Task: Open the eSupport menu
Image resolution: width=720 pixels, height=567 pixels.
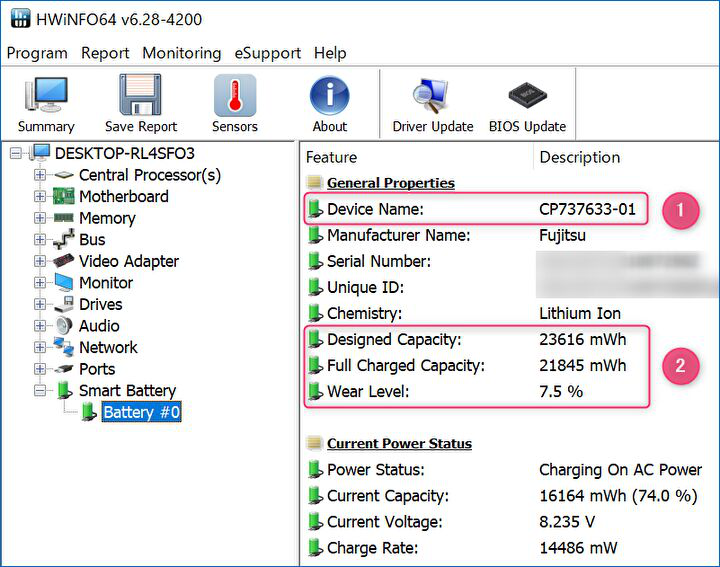Action: [x=268, y=53]
